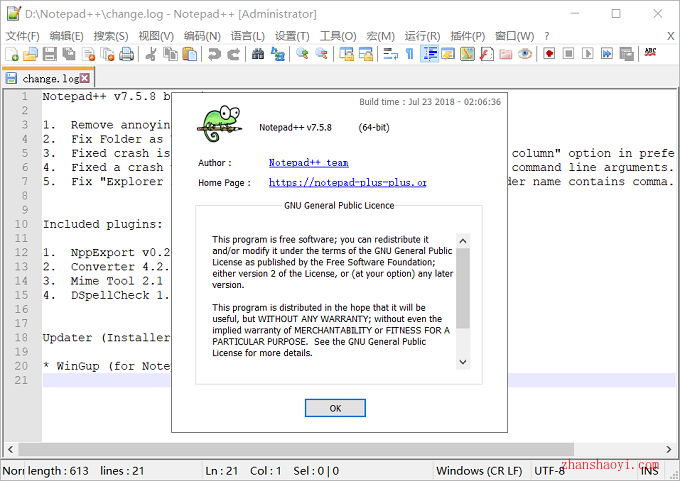Start macro recording with red dot
680x481 pixels.
point(549,54)
